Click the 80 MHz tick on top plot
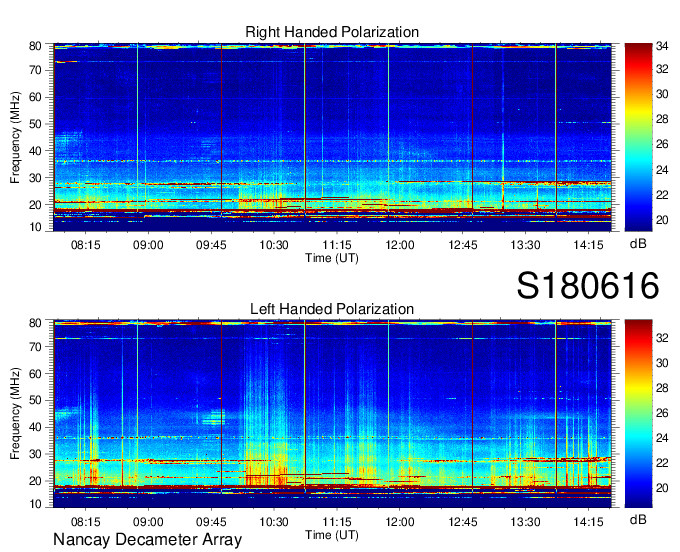 (x=35, y=46)
